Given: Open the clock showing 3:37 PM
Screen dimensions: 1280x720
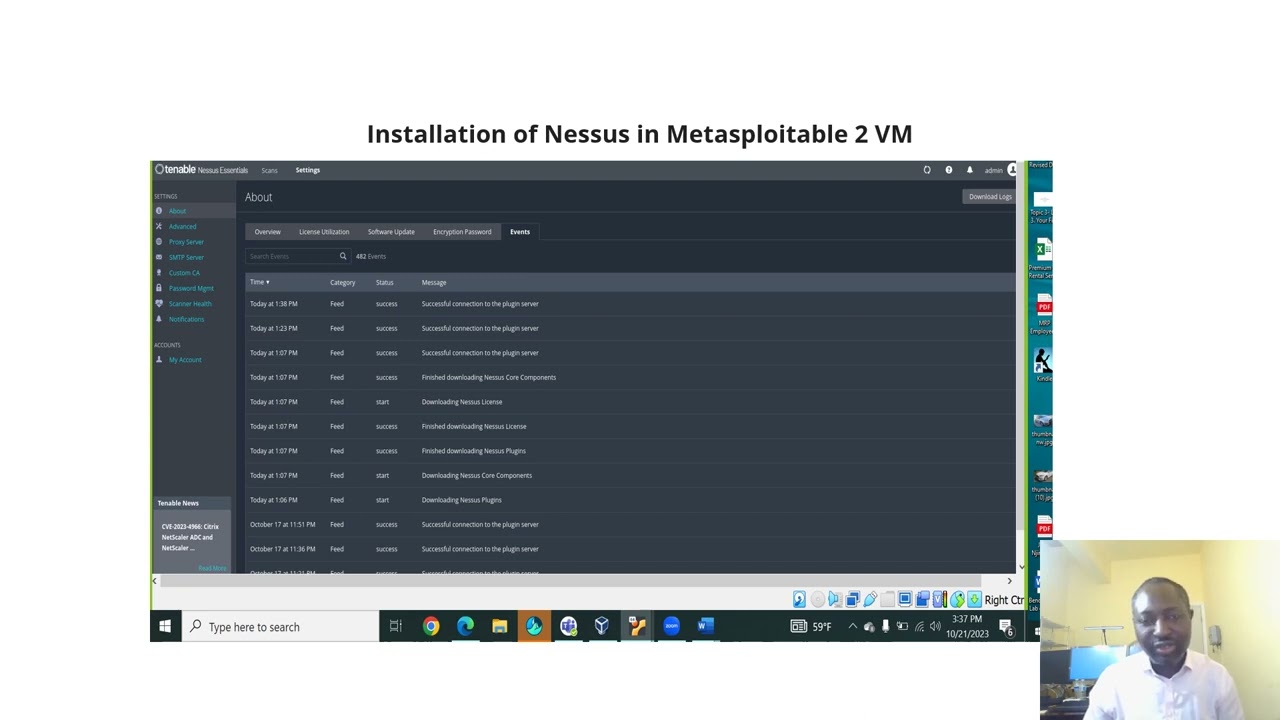Looking at the screenshot, I should pyautogui.click(x=967, y=626).
